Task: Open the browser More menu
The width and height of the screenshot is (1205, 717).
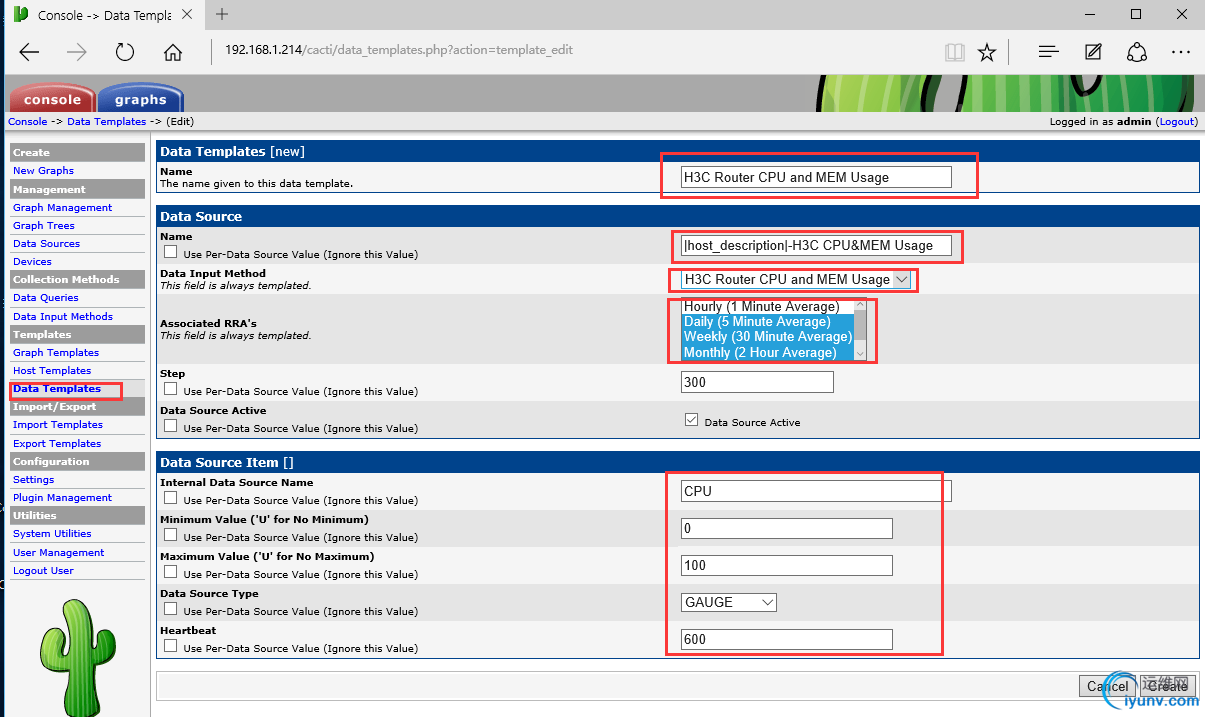Action: point(1181,52)
